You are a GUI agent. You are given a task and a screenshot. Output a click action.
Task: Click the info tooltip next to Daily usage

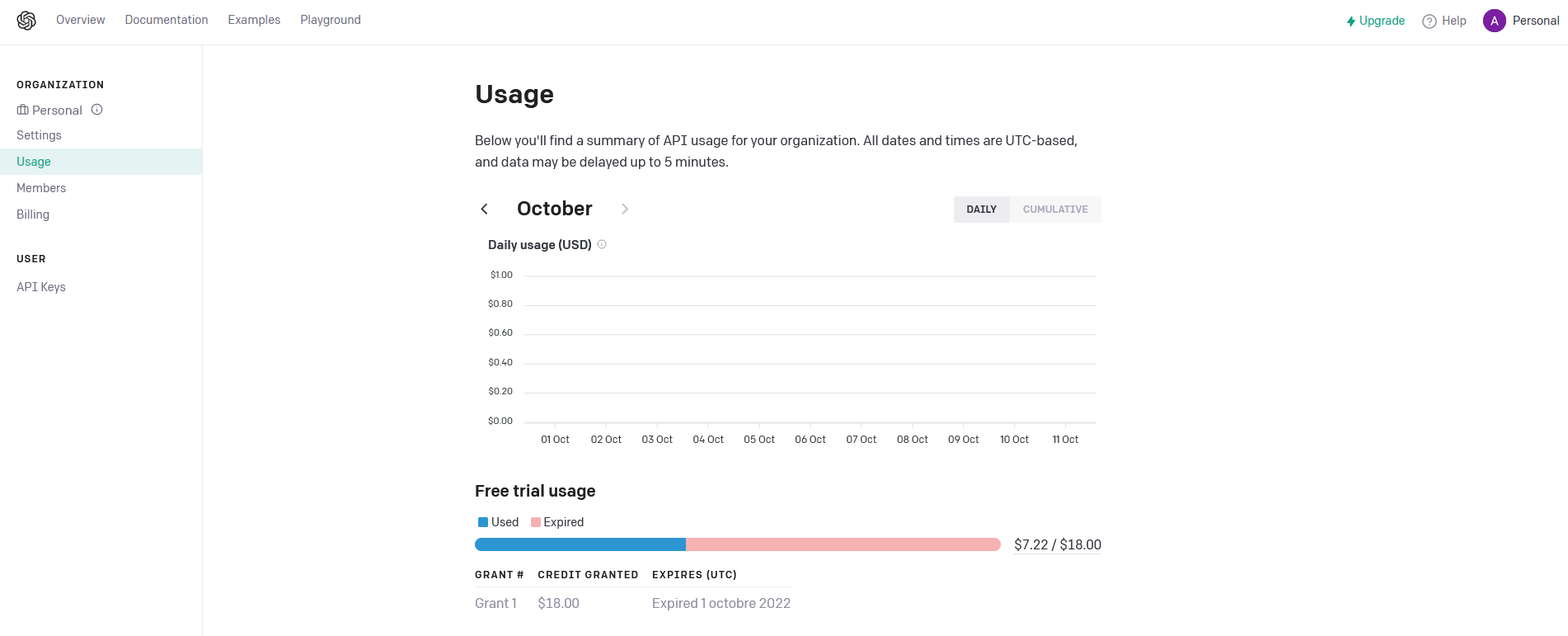click(602, 244)
